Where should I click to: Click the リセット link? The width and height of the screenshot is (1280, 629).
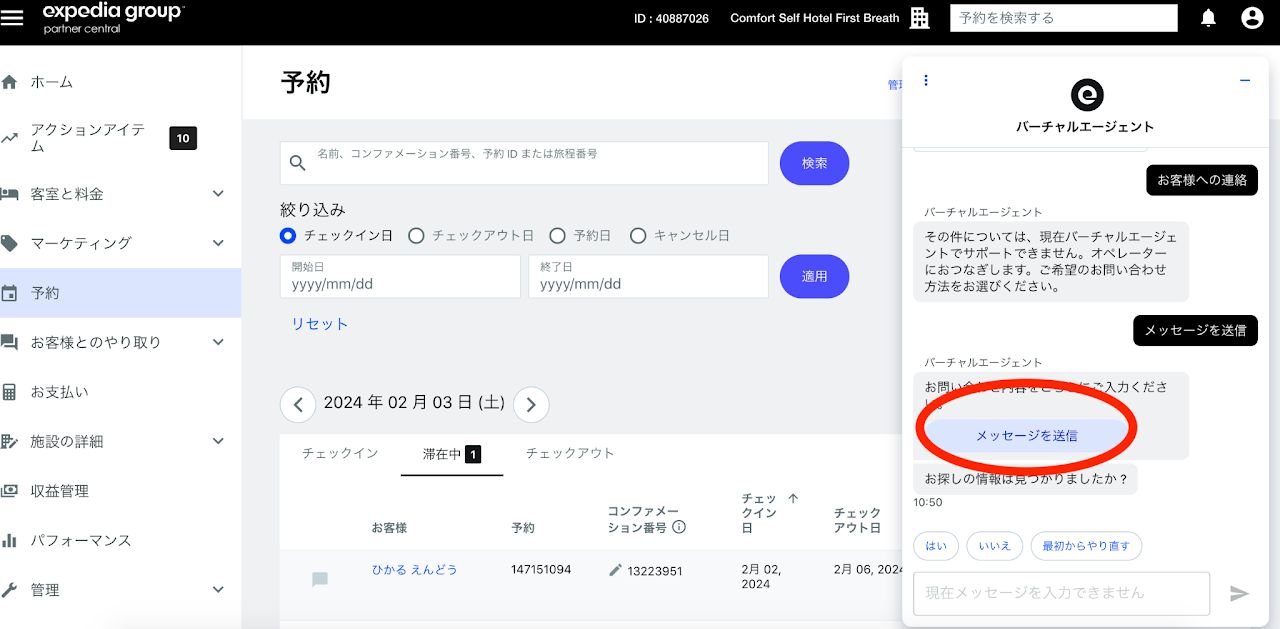pos(319,324)
